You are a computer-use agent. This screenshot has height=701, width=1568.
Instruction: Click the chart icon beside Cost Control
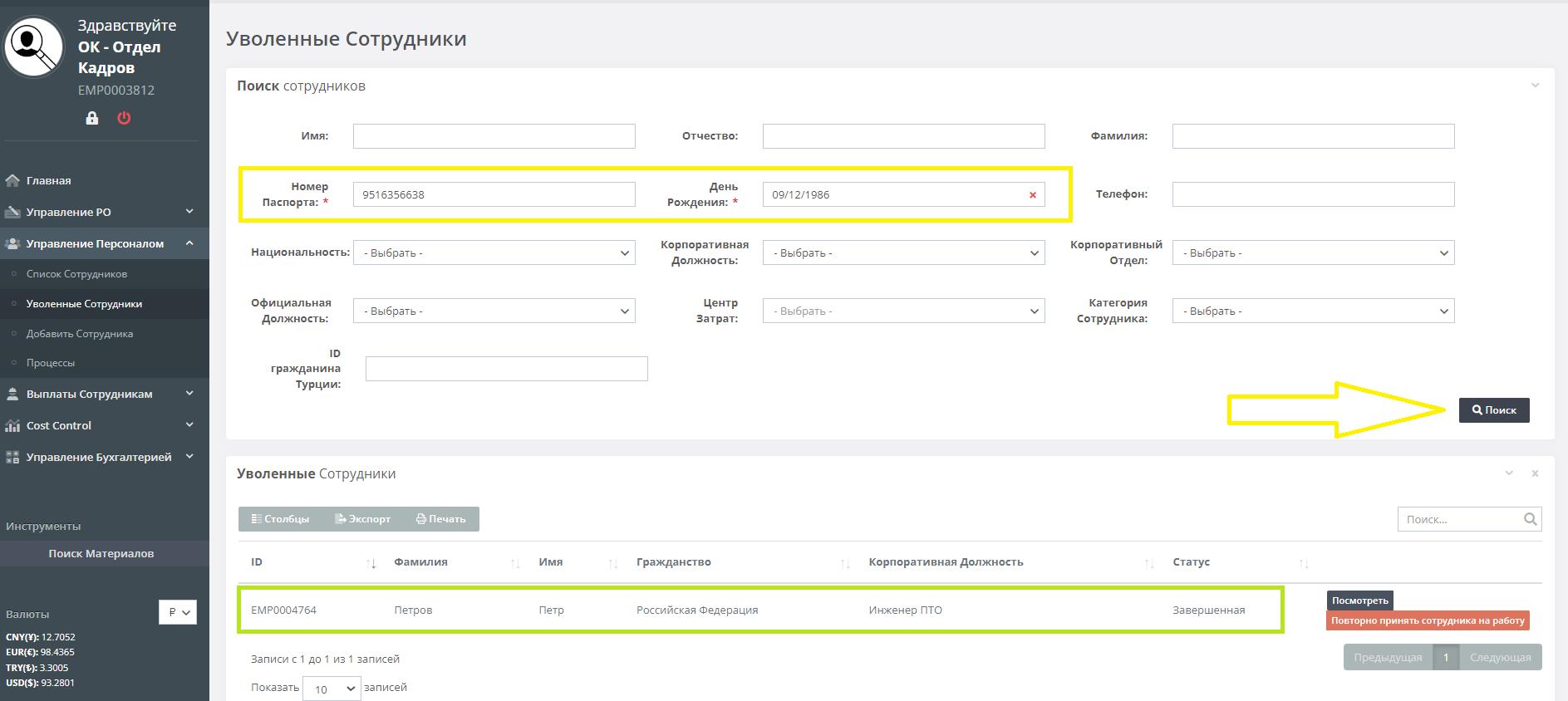pyautogui.click(x=12, y=425)
